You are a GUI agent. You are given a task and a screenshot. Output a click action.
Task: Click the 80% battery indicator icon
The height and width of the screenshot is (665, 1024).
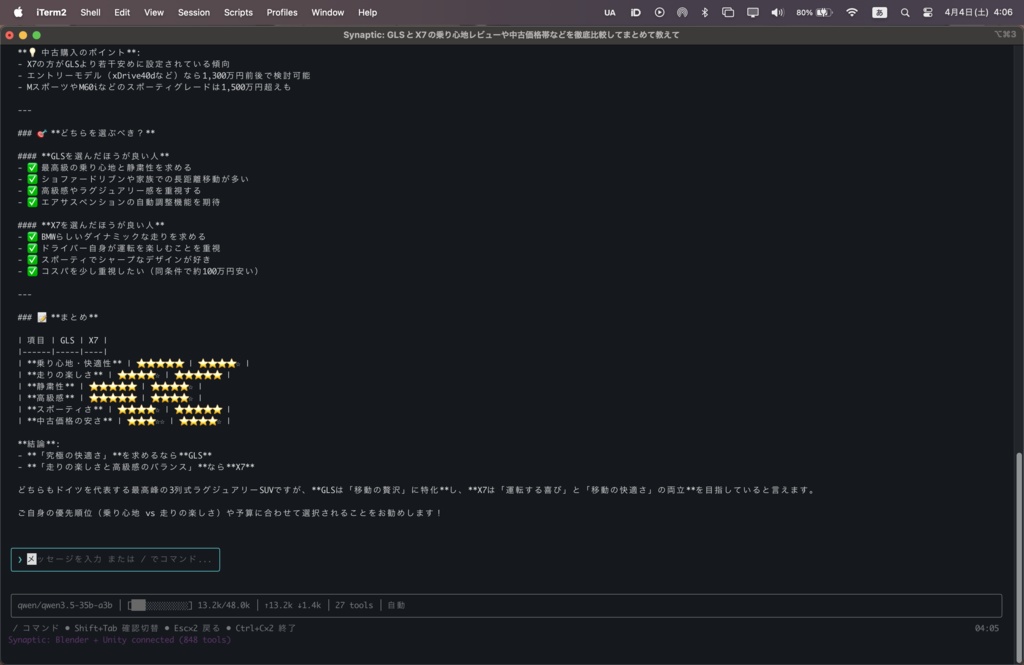[x=818, y=12]
